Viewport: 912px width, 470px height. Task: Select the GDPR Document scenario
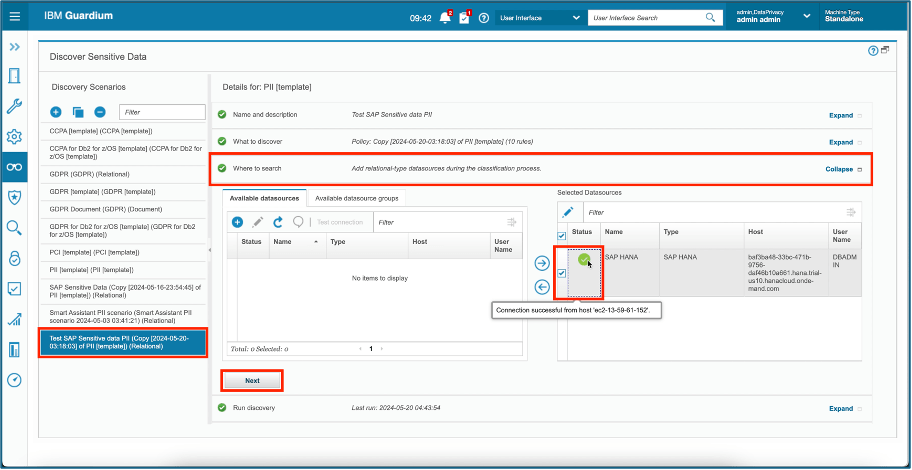click(122, 209)
